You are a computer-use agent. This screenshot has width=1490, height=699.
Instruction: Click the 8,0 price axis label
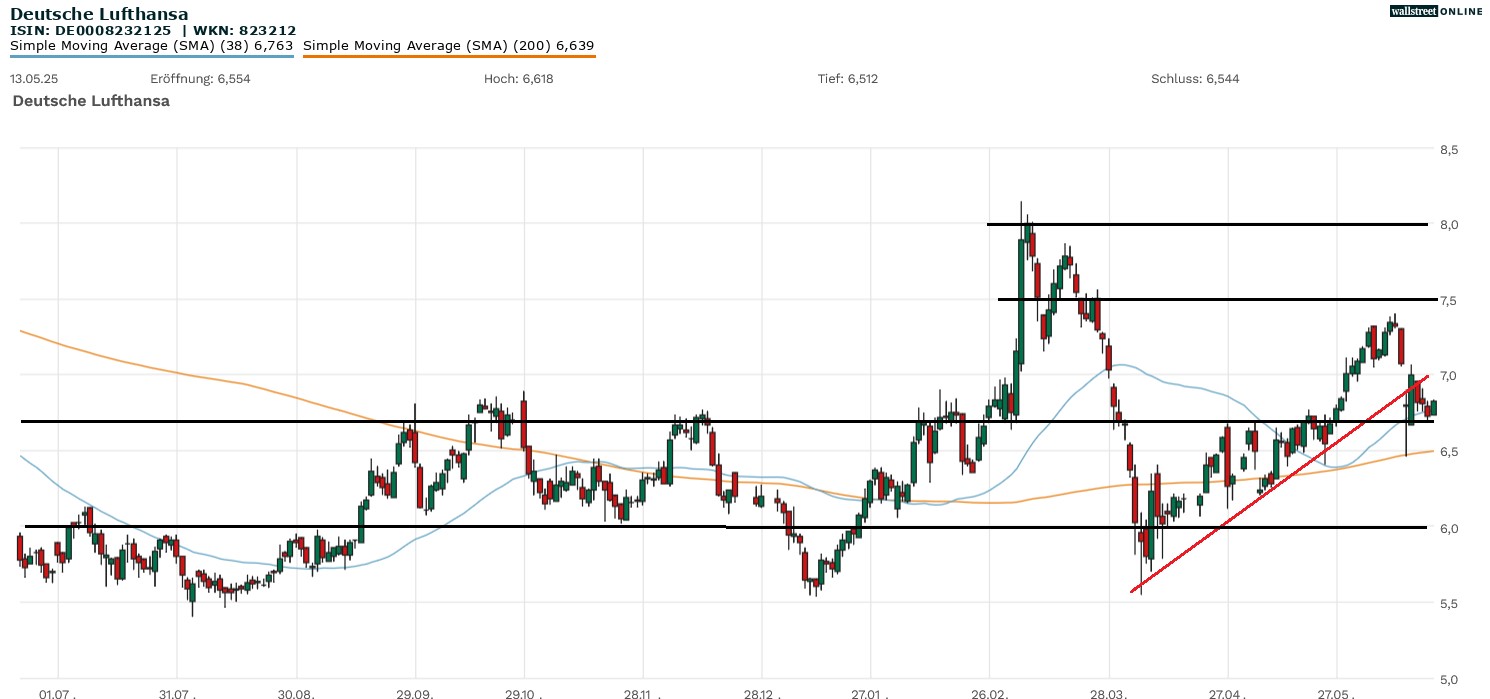[1449, 225]
